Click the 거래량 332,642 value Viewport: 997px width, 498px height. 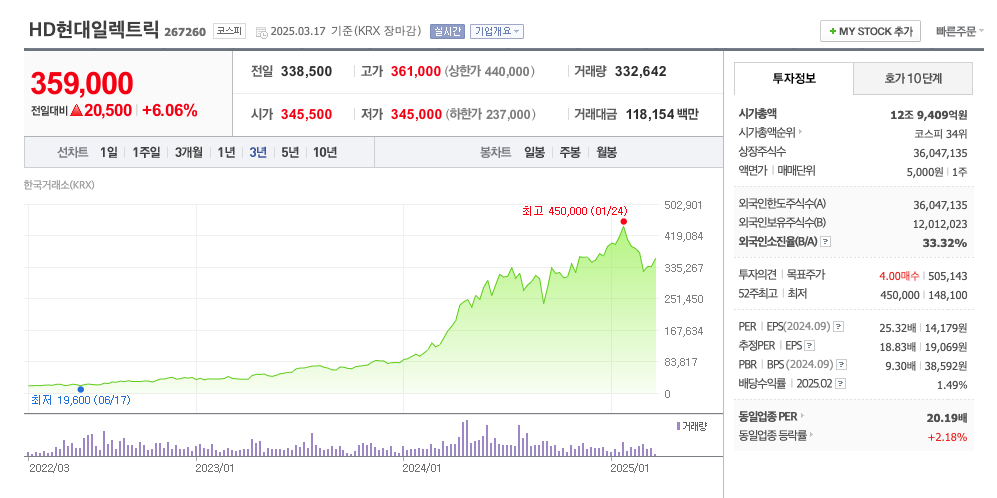pos(640,71)
